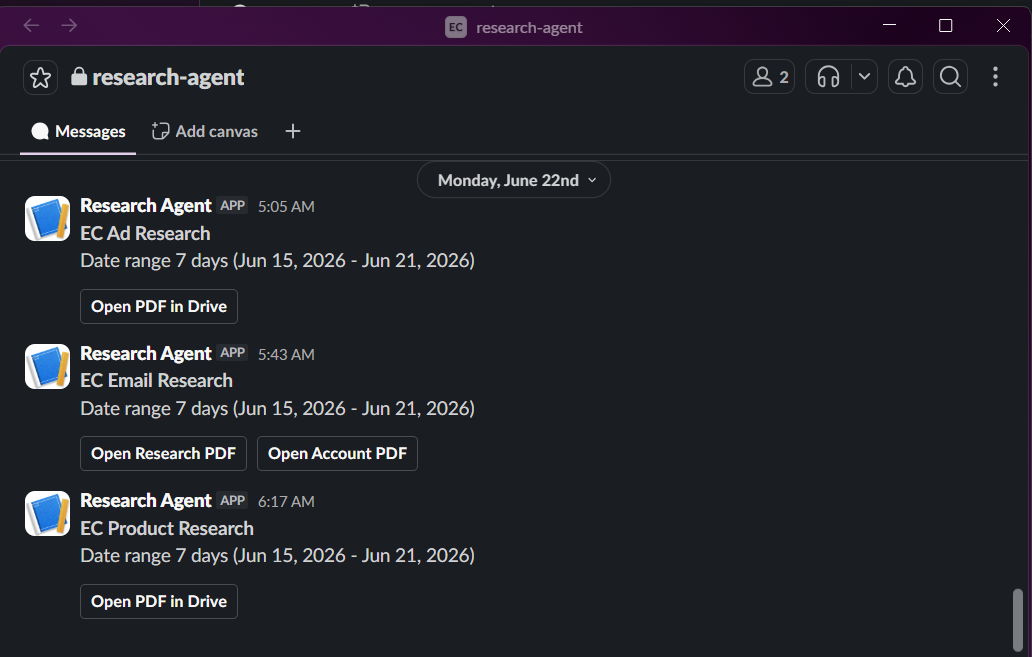
Task: Click APP badge on 5:05 AM message
Action: (232, 205)
